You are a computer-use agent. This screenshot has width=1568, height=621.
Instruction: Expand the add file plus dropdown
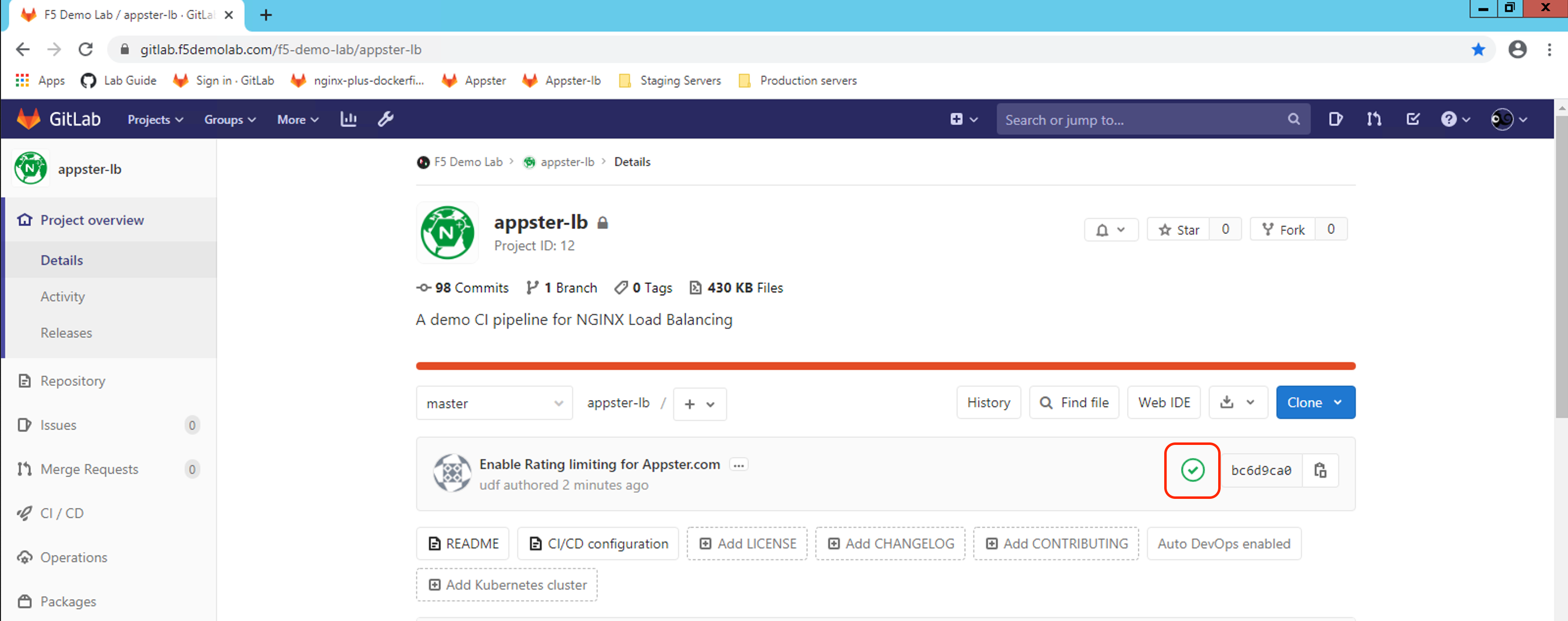tap(700, 404)
